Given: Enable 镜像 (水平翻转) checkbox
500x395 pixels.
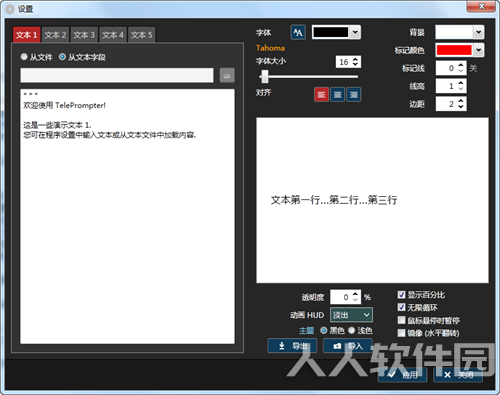Looking at the screenshot, I should [401, 333].
